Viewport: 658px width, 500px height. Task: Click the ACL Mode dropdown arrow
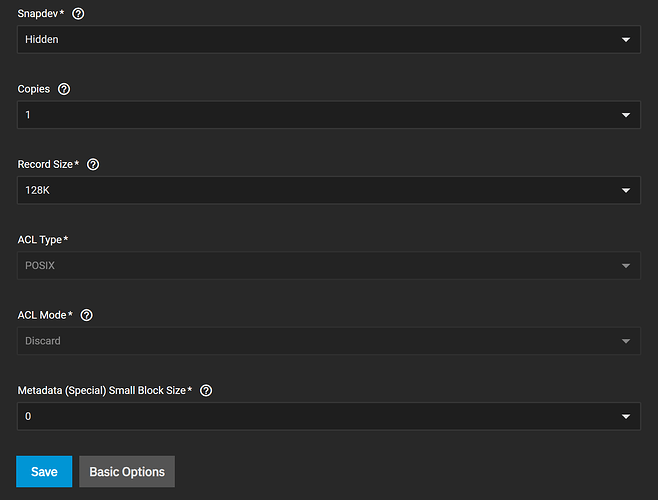click(x=626, y=341)
